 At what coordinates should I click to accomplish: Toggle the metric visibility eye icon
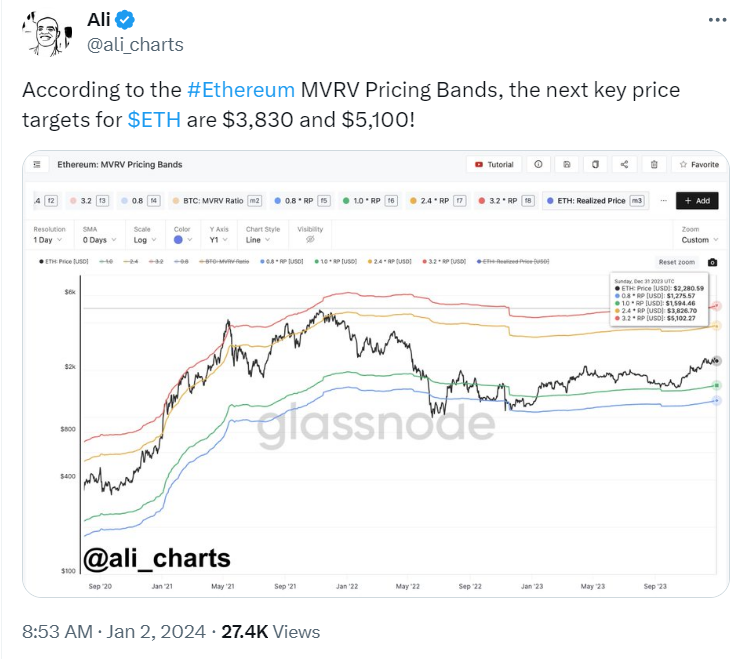click(310, 239)
